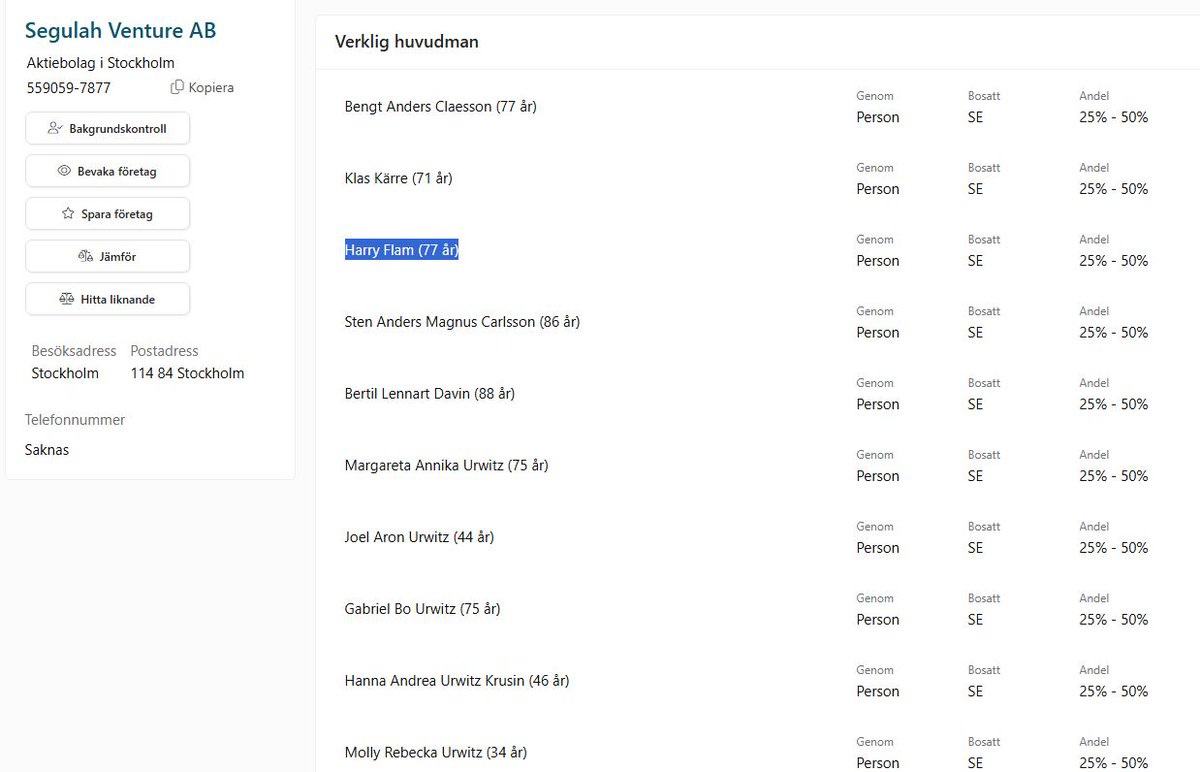Click Aktiebolag i Stockholm text
This screenshot has width=1200, height=772.
101,63
